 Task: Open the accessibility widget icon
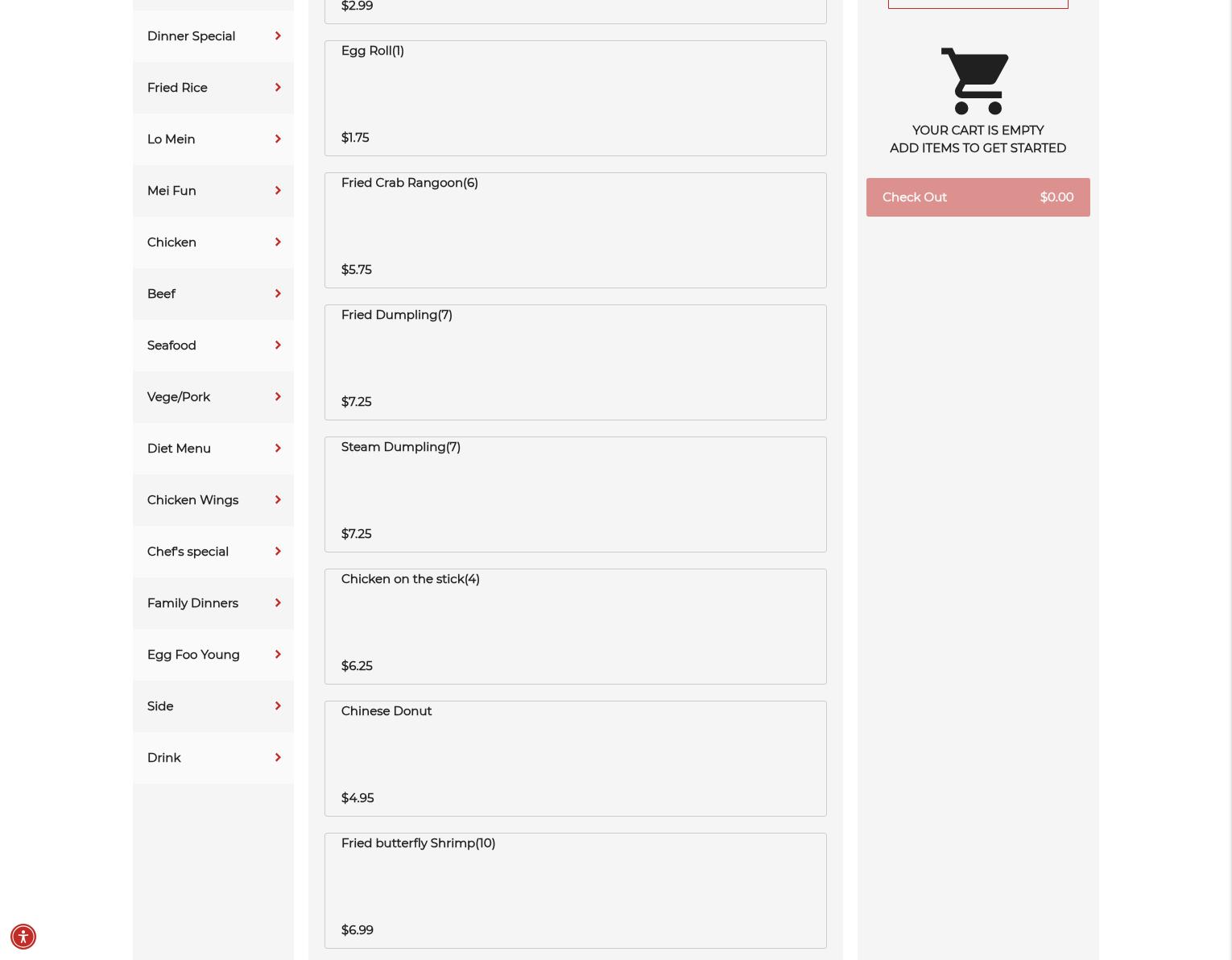coord(23,937)
